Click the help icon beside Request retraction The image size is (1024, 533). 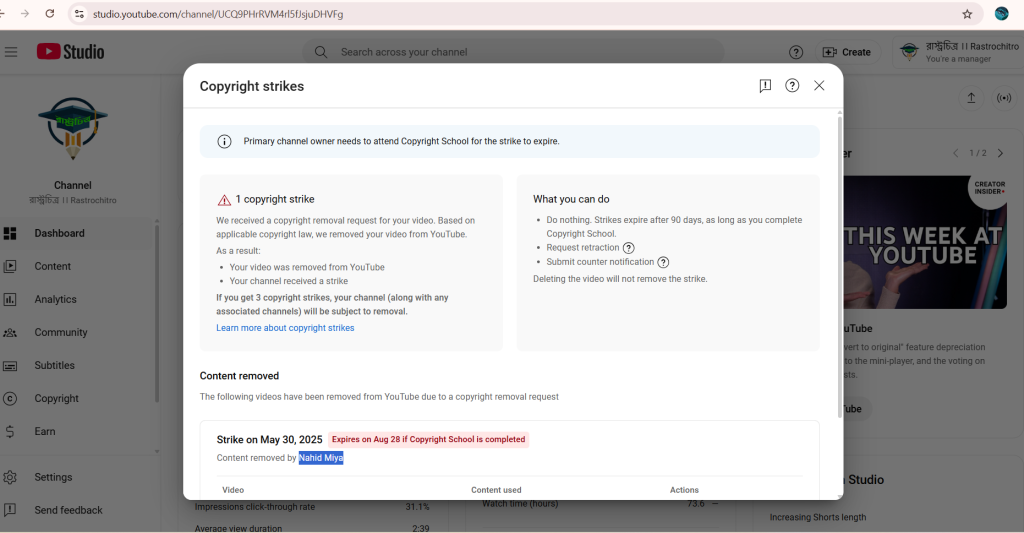(629, 248)
